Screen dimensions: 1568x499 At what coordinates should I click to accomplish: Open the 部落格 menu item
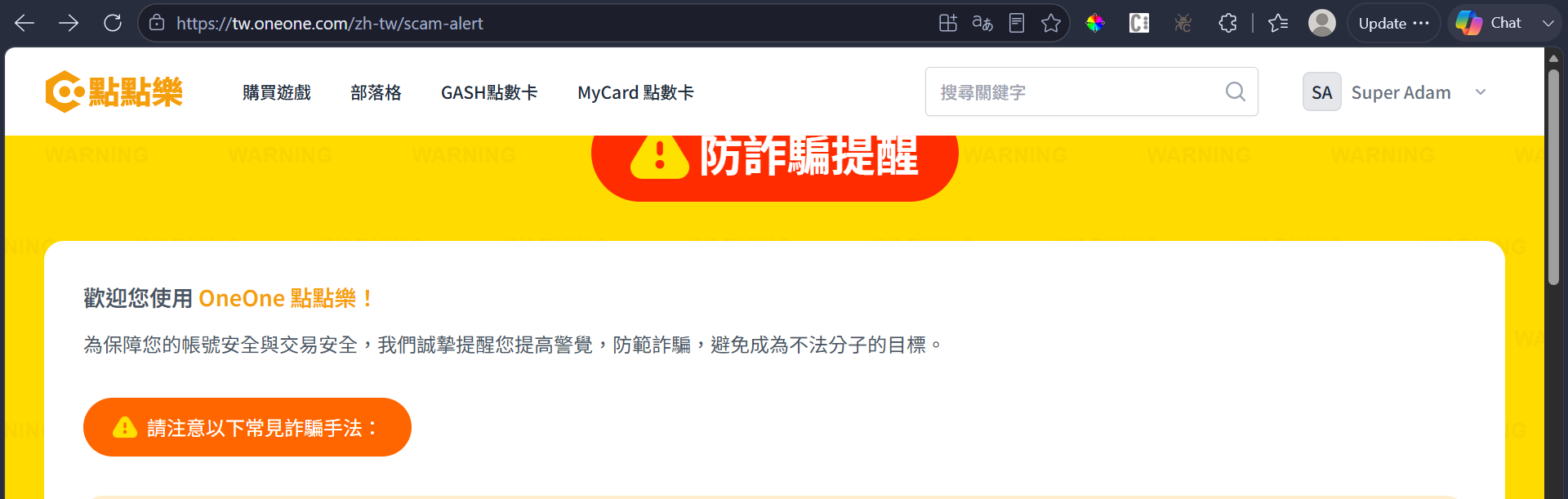(376, 92)
